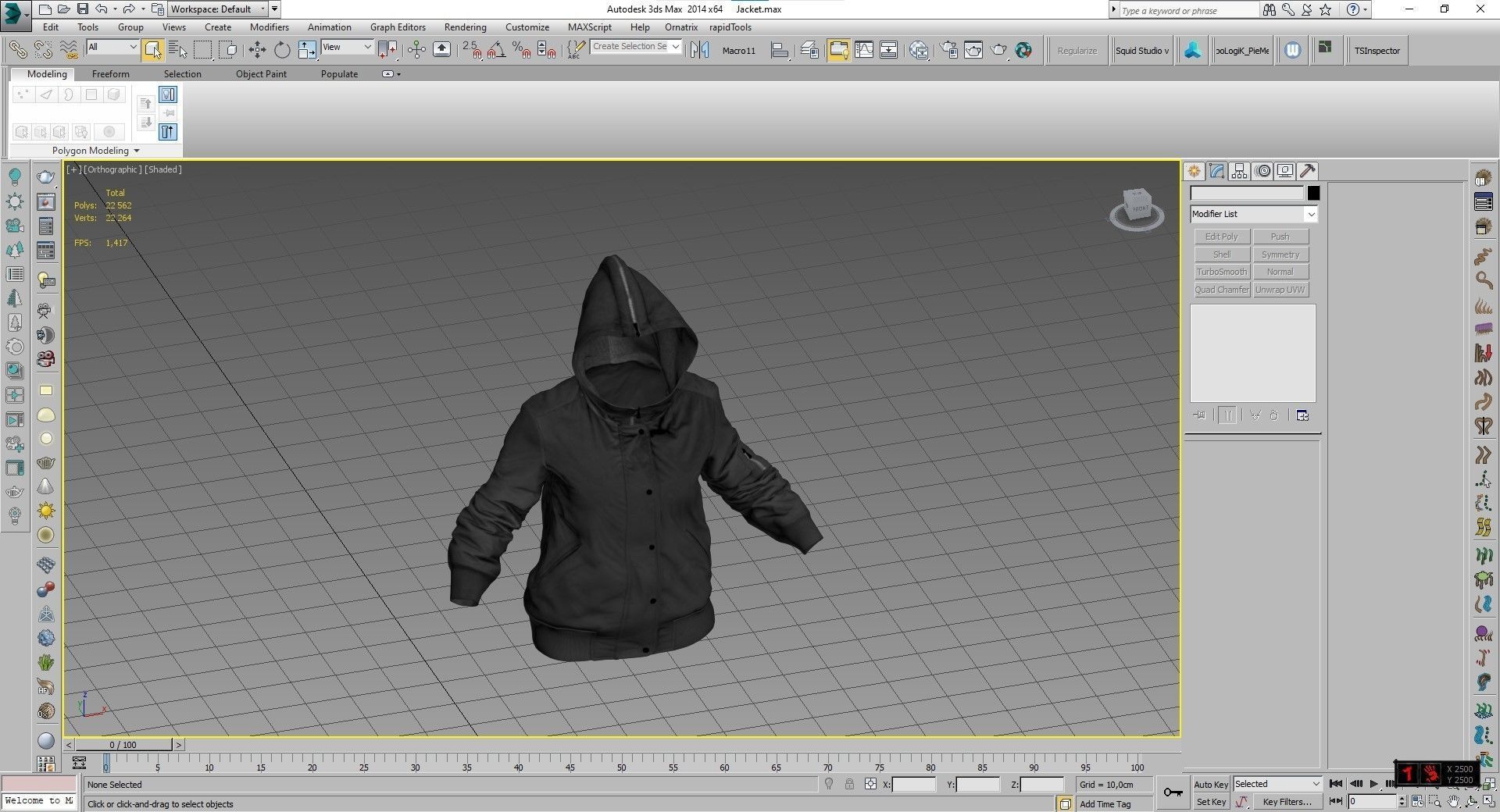Click Use Pivot Point Center icon

(387, 50)
